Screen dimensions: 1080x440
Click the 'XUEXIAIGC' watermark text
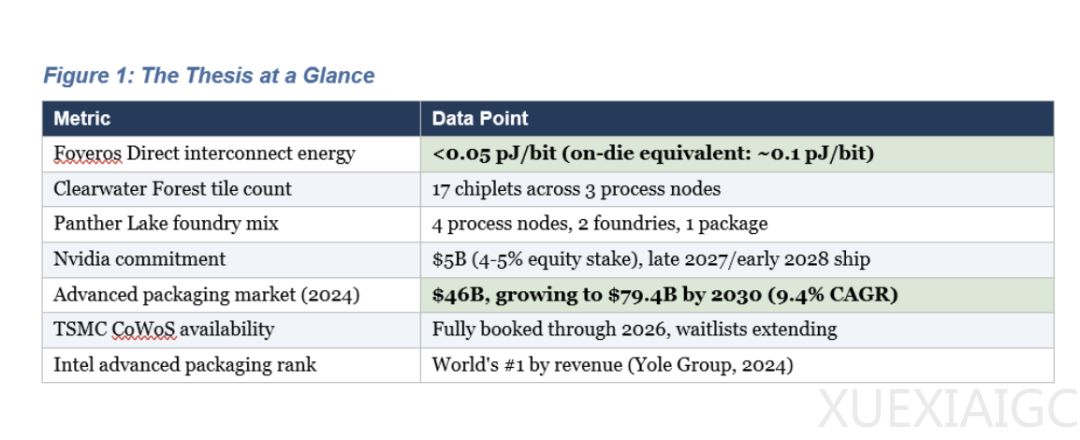click(945, 410)
